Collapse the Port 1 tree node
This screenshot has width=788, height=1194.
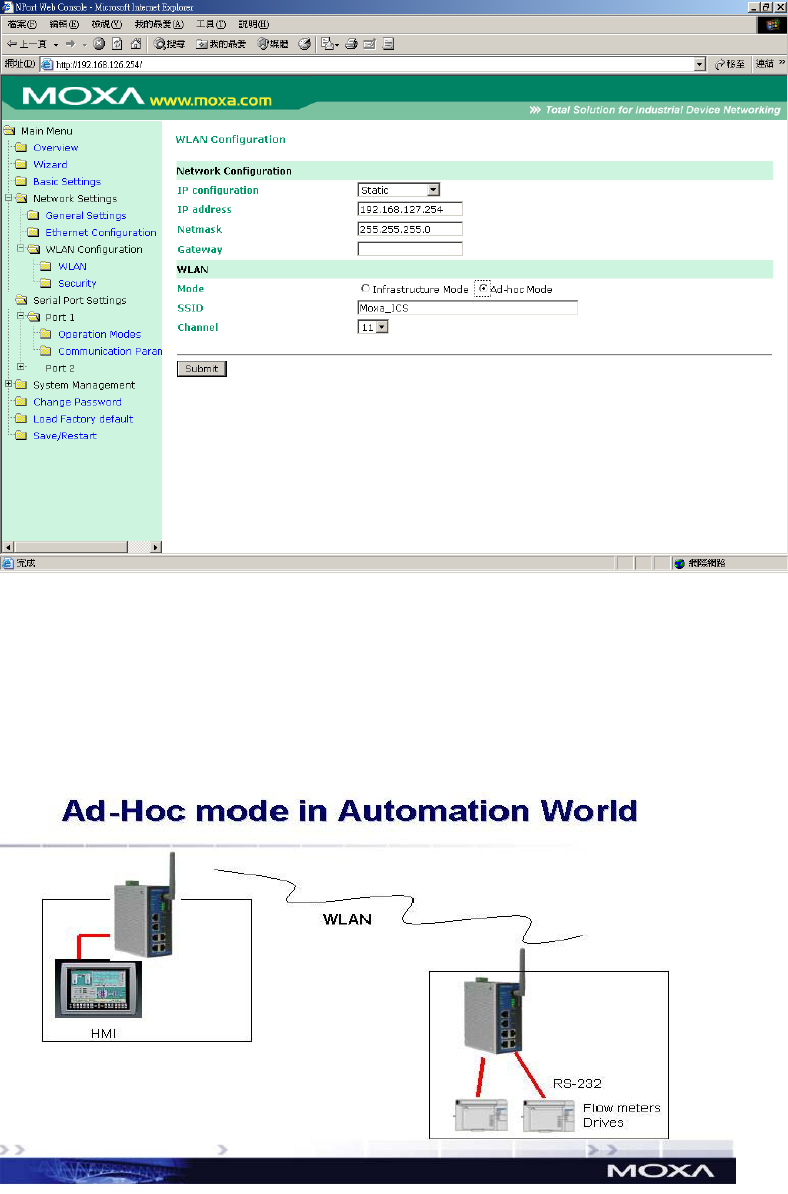pyautogui.click(x=21, y=316)
